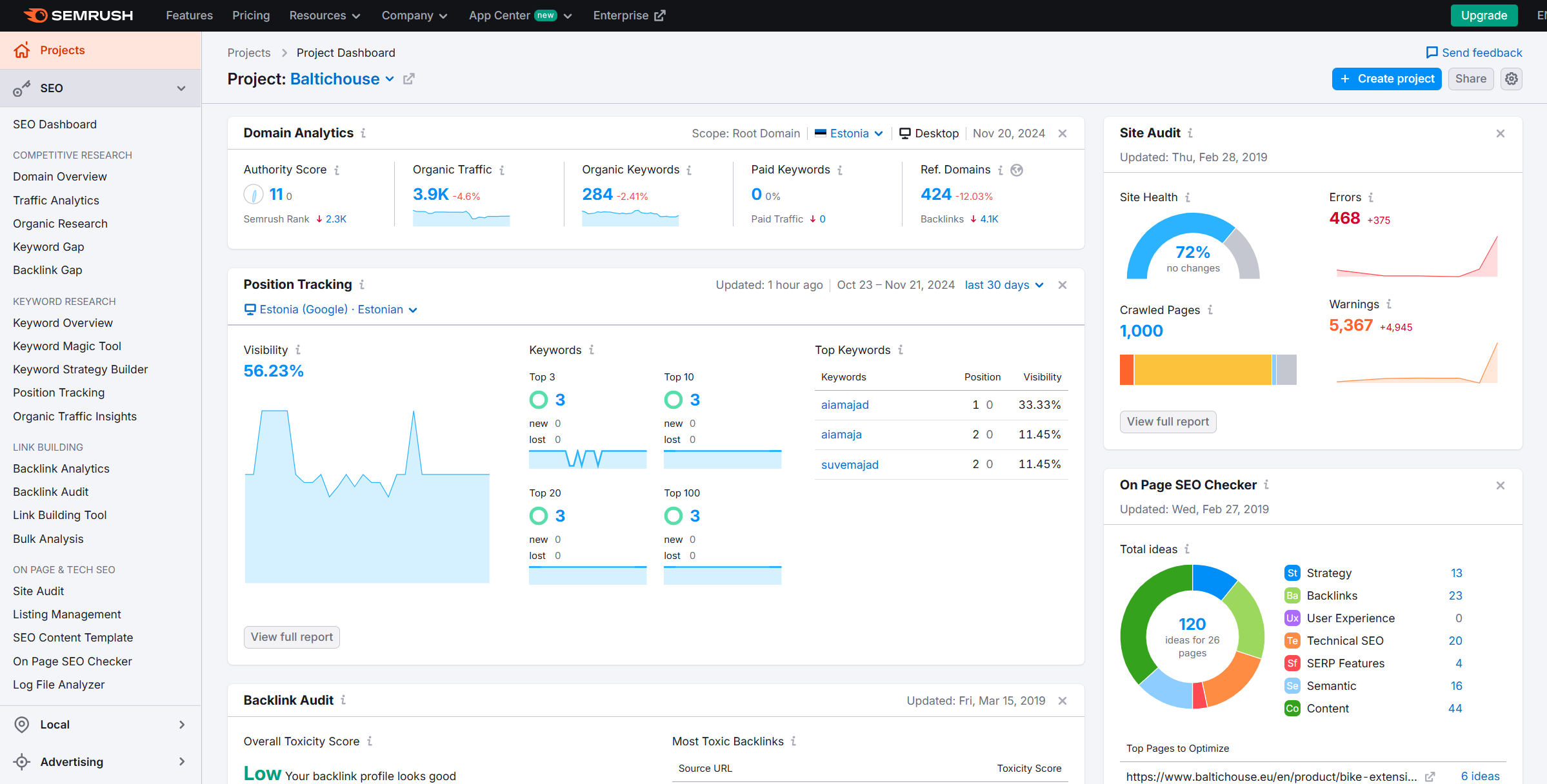The image size is (1547, 784).
Task: Click the Upgrade button
Action: point(1484,15)
